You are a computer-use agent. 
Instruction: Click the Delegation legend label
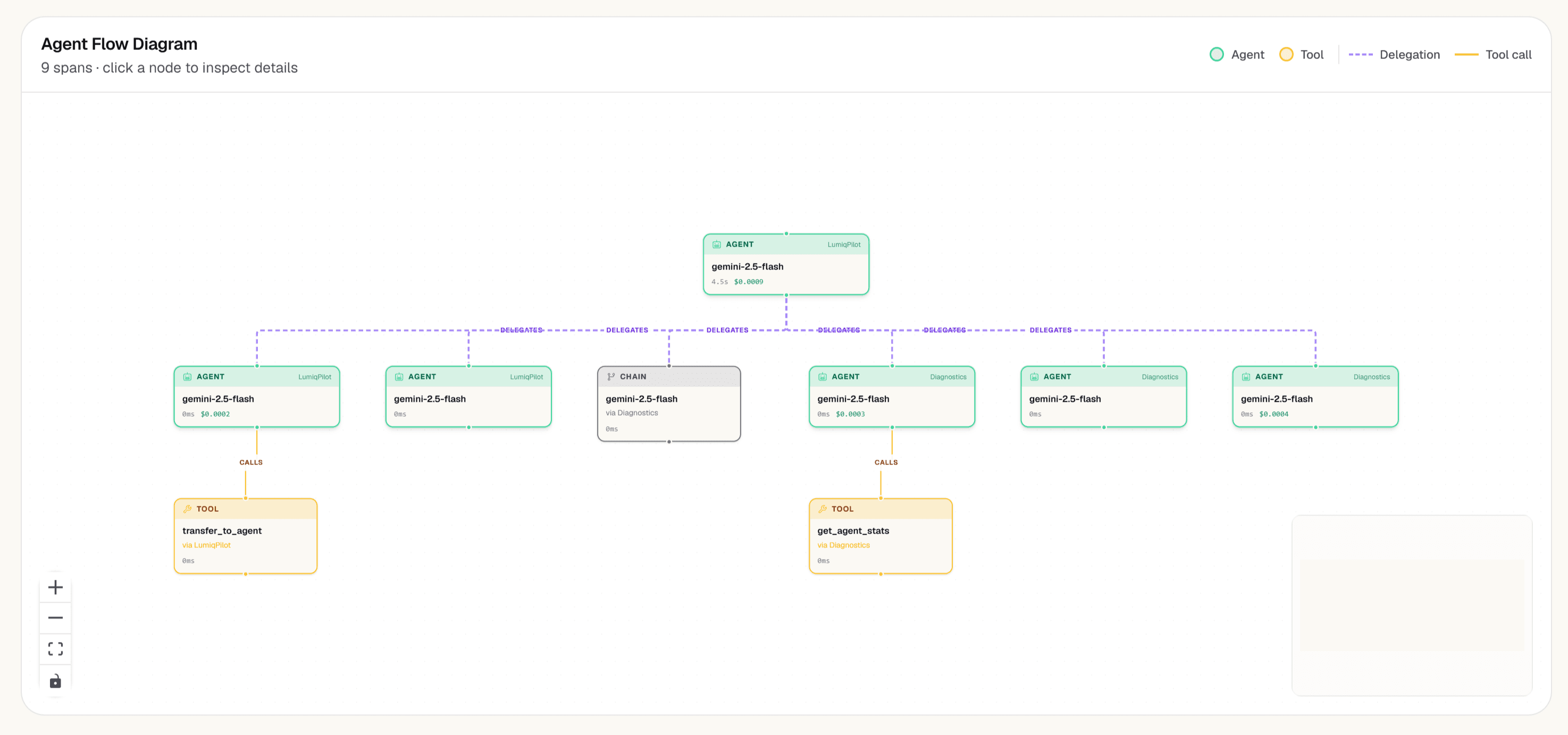tap(1409, 54)
